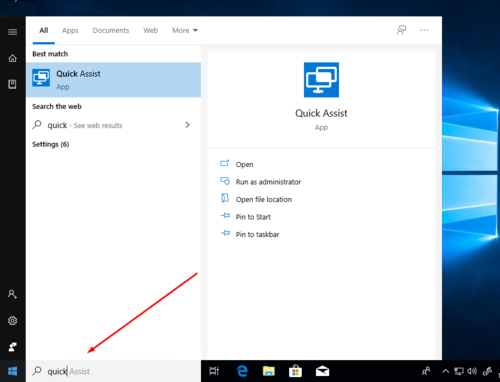The width and height of the screenshot is (500, 382).
Task: Click the Open file location icon
Action: coord(225,198)
